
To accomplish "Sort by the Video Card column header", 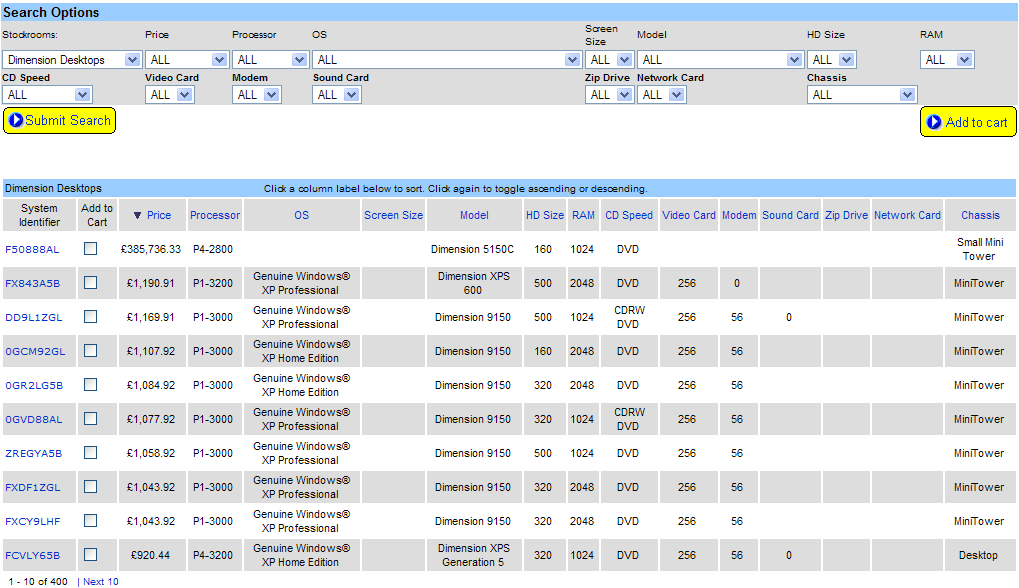I will 689,215.
